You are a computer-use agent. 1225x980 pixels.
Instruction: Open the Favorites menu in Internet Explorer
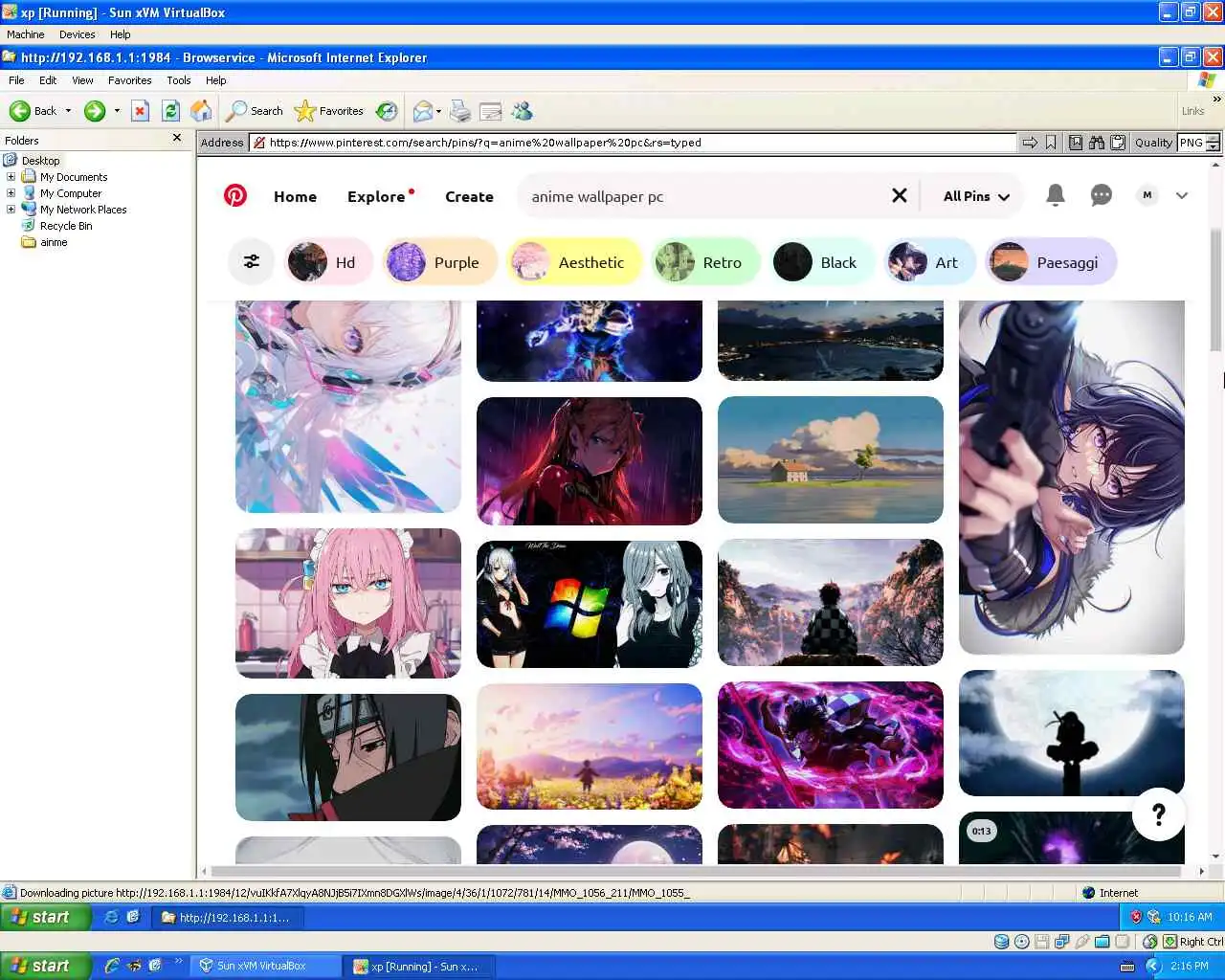[x=130, y=80]
